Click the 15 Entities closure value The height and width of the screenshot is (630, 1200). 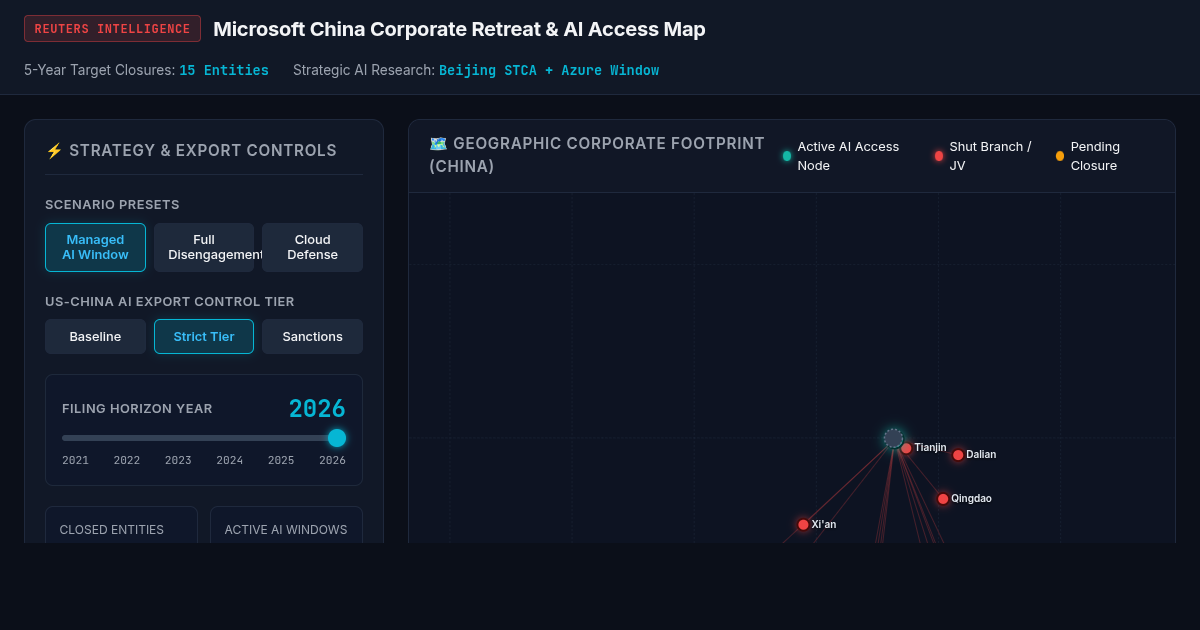(x=224, y=71)
